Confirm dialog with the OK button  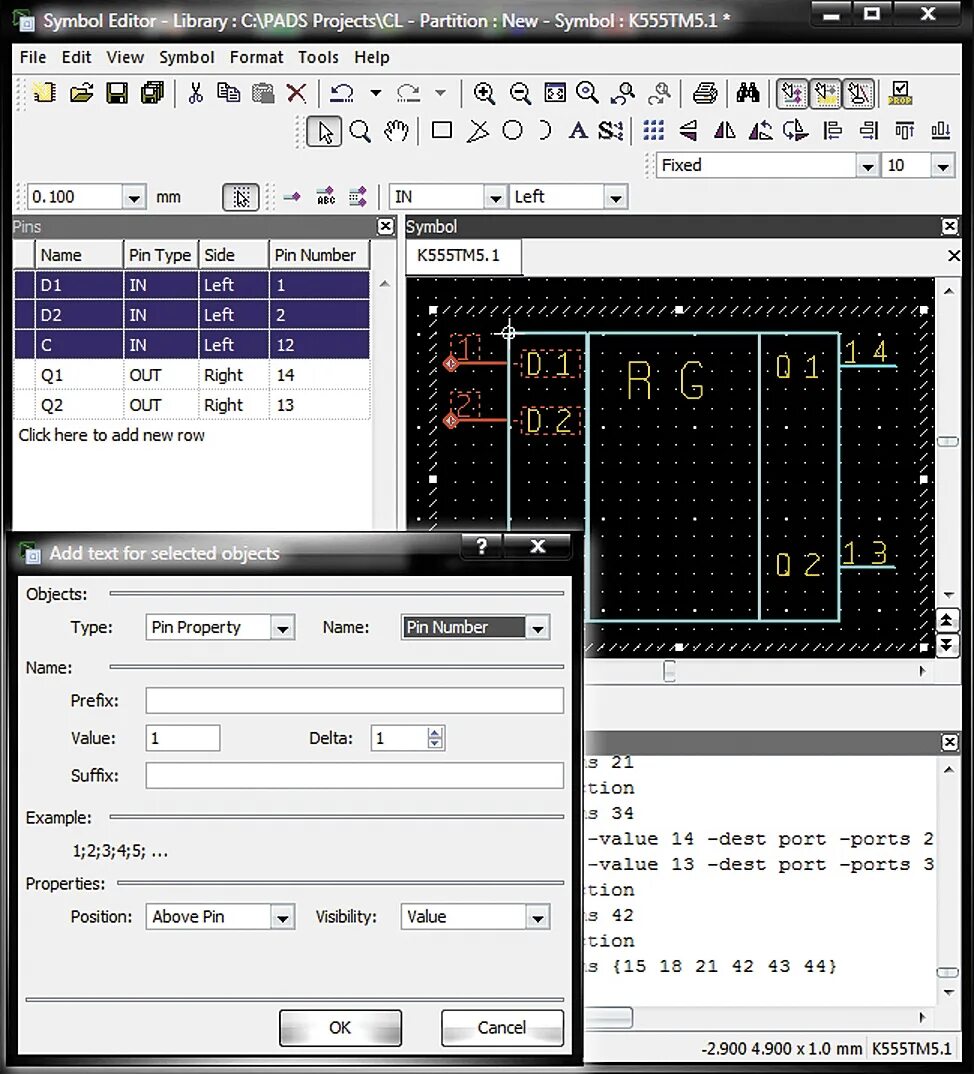(x=340, y=1027)
